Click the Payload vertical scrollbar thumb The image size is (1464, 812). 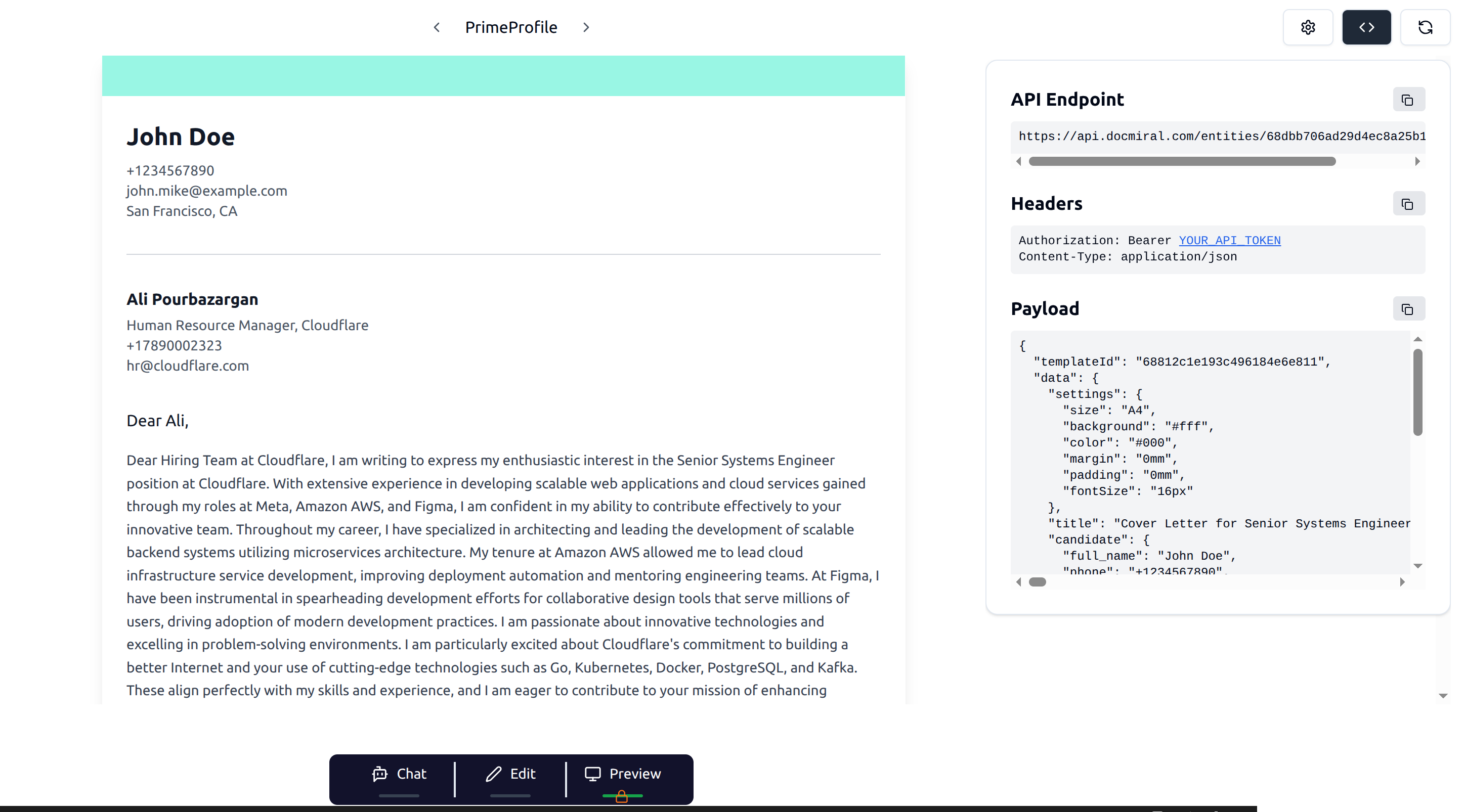coord(1417,392)
